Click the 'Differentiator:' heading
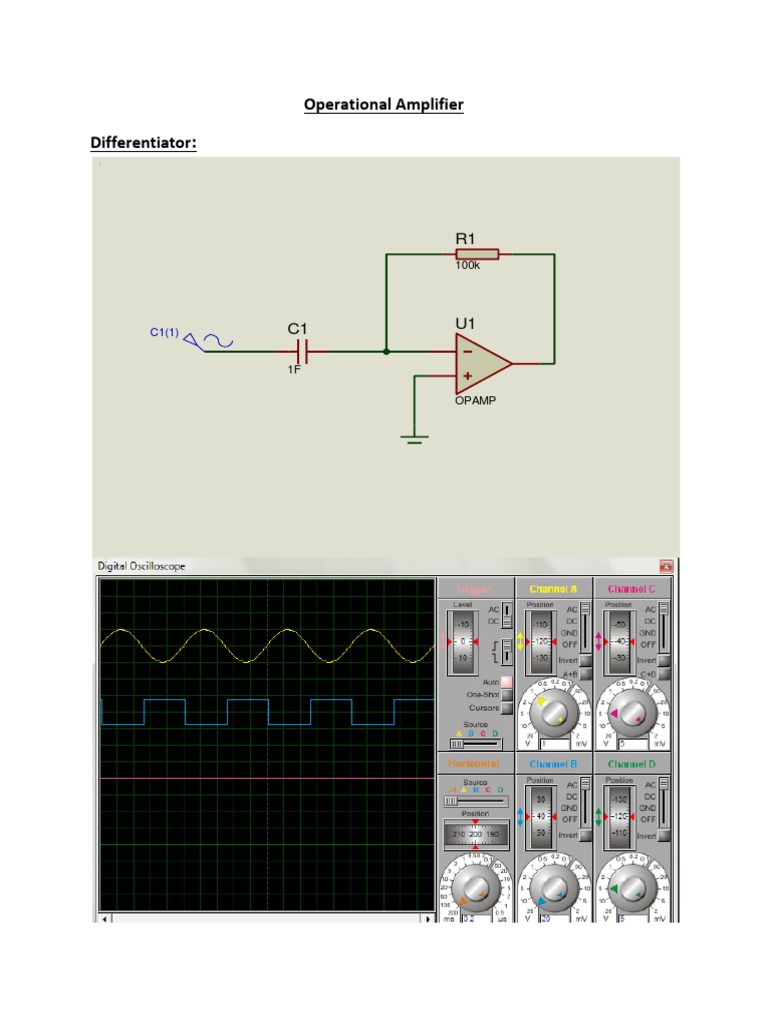This screenshot has width=768, height=1024. (143, 142)
